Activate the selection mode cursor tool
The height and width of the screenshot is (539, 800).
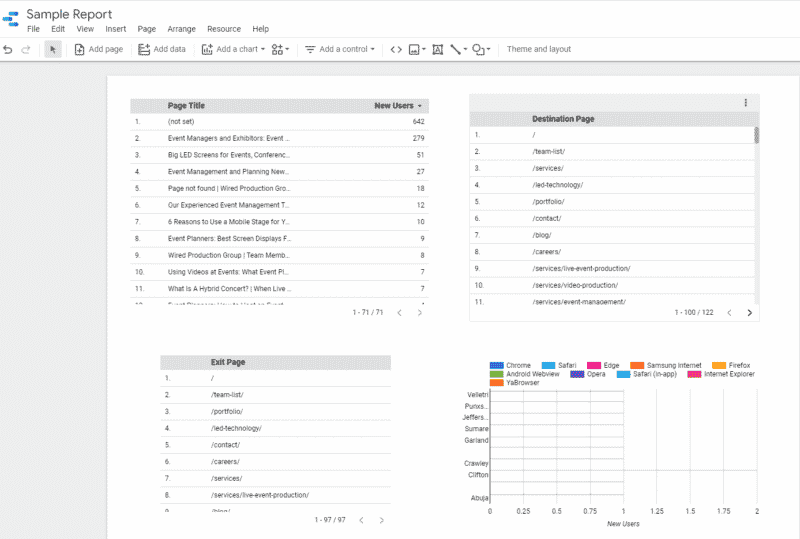coord(53,50)
